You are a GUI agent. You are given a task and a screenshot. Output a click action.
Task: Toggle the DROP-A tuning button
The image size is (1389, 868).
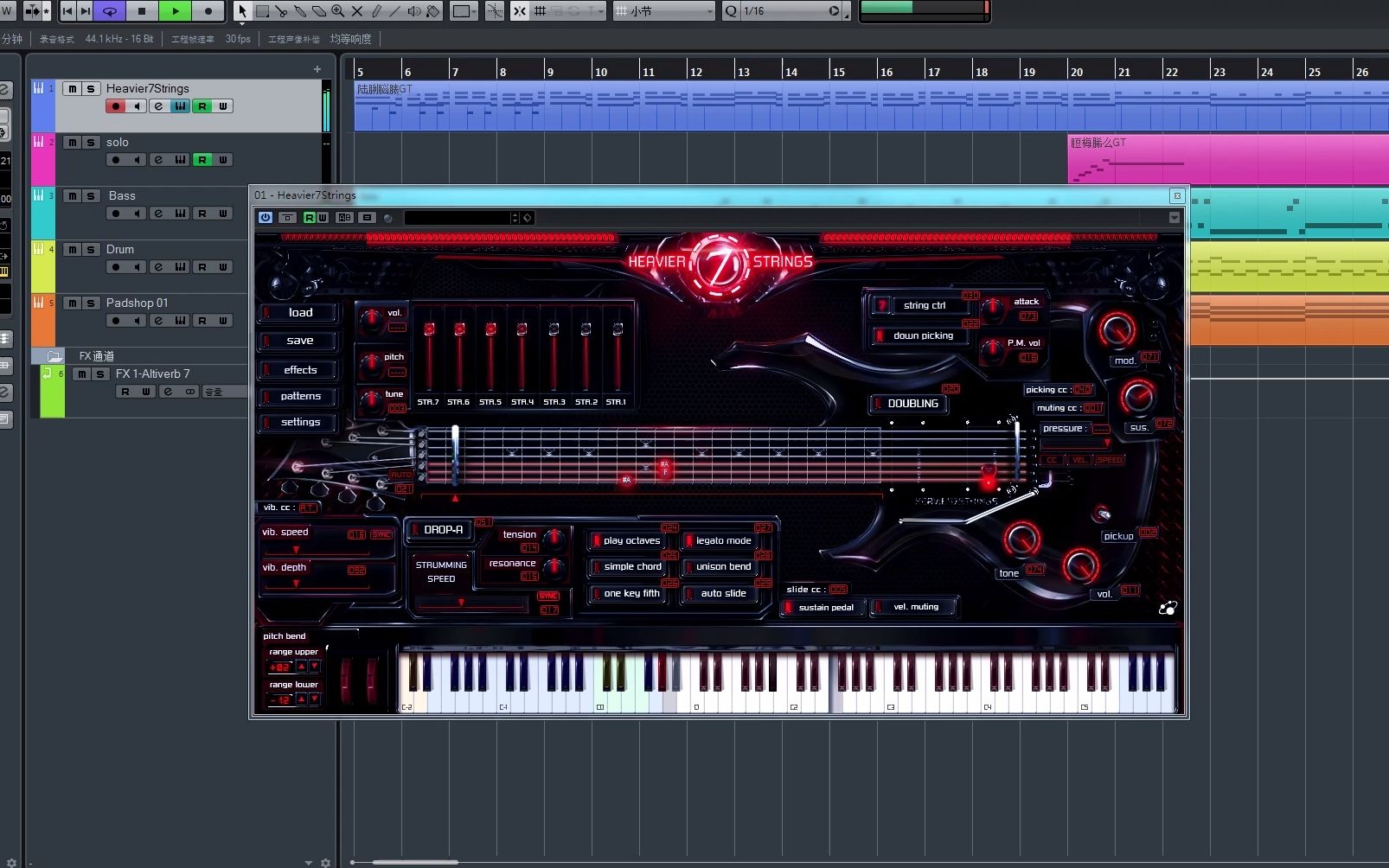(x=438, y=530)
